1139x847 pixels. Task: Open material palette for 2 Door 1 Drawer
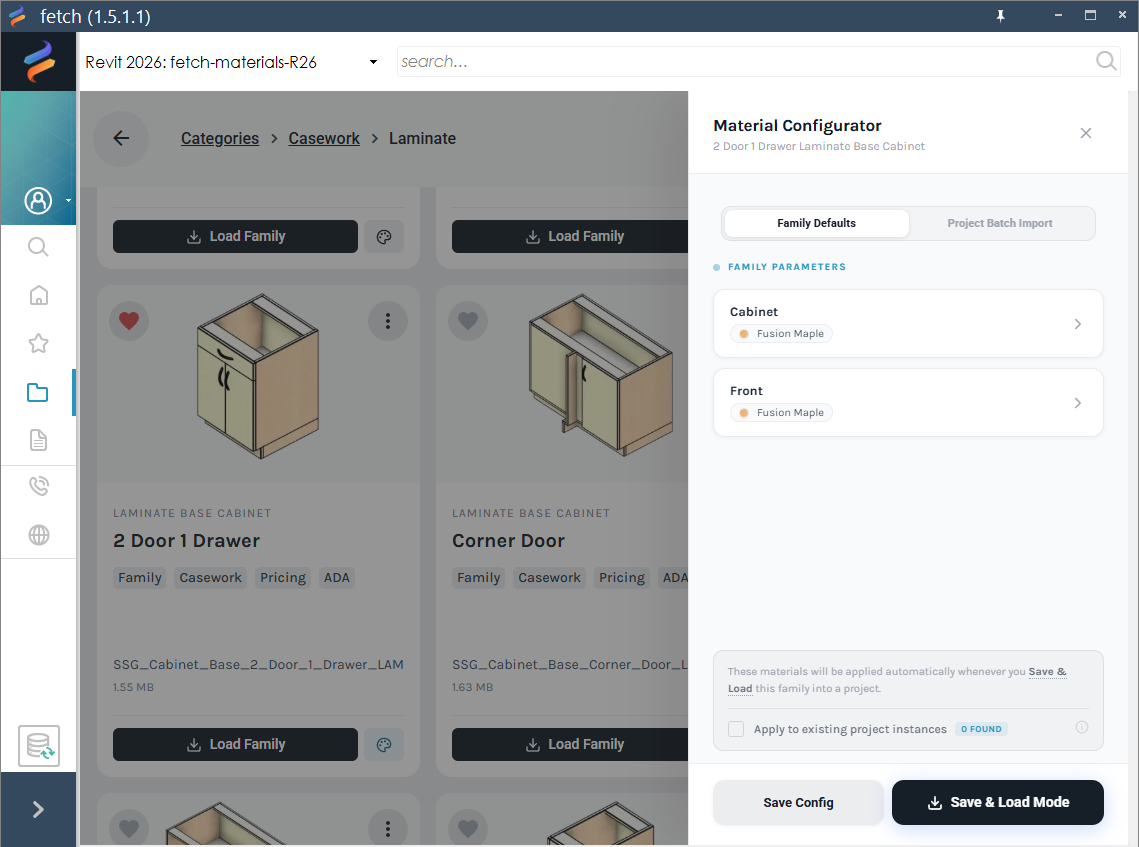click(x=384, y=745)
